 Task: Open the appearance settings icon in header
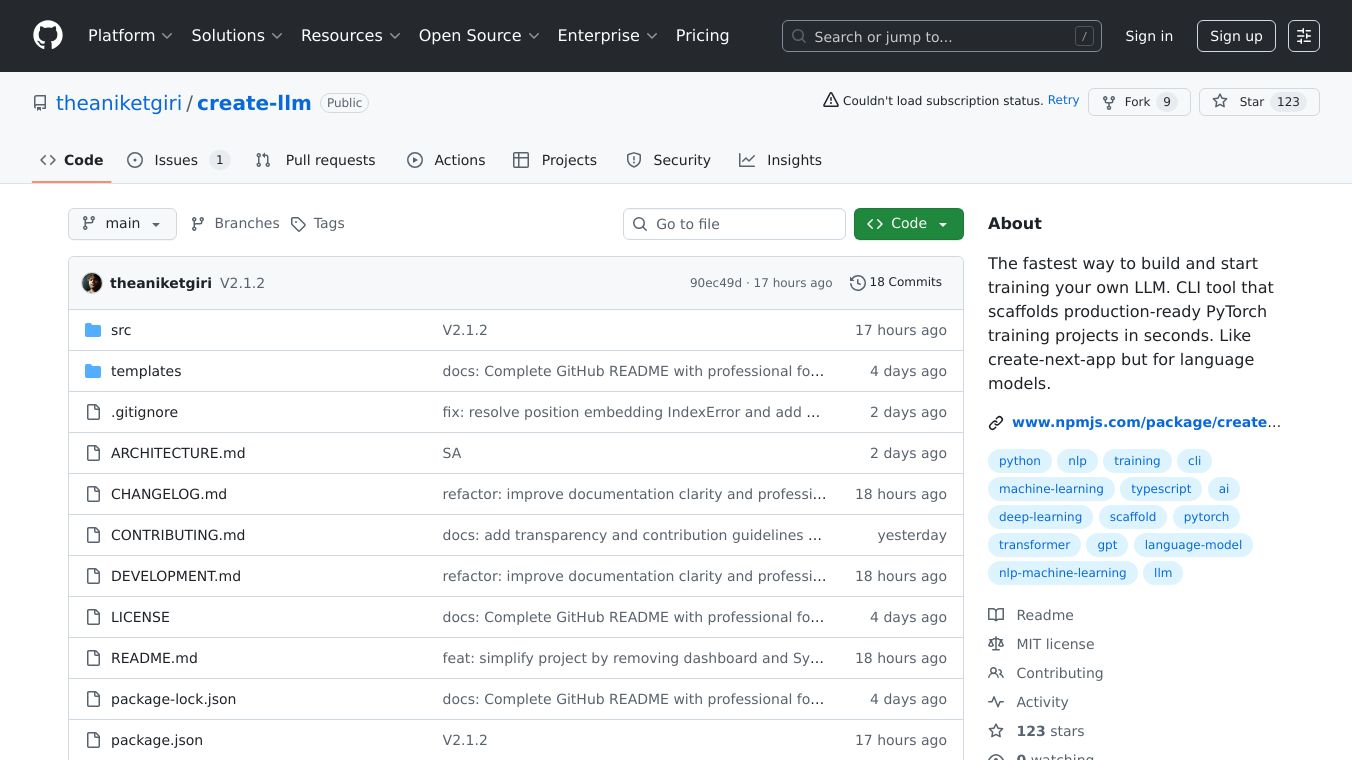click(x=1303, y=36)
